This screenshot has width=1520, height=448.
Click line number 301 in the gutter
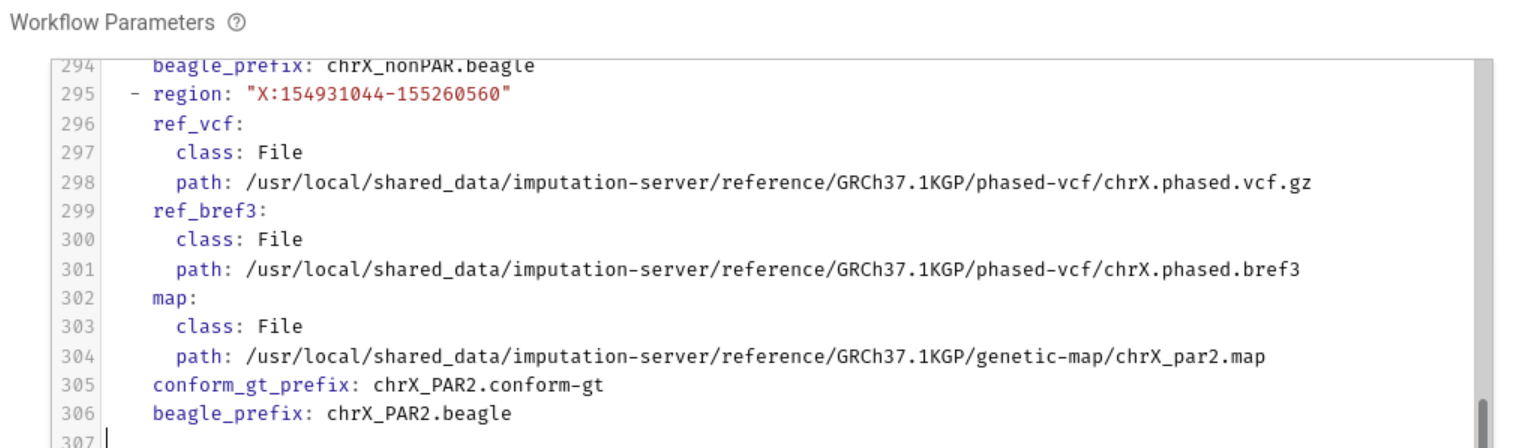point(79,269)
